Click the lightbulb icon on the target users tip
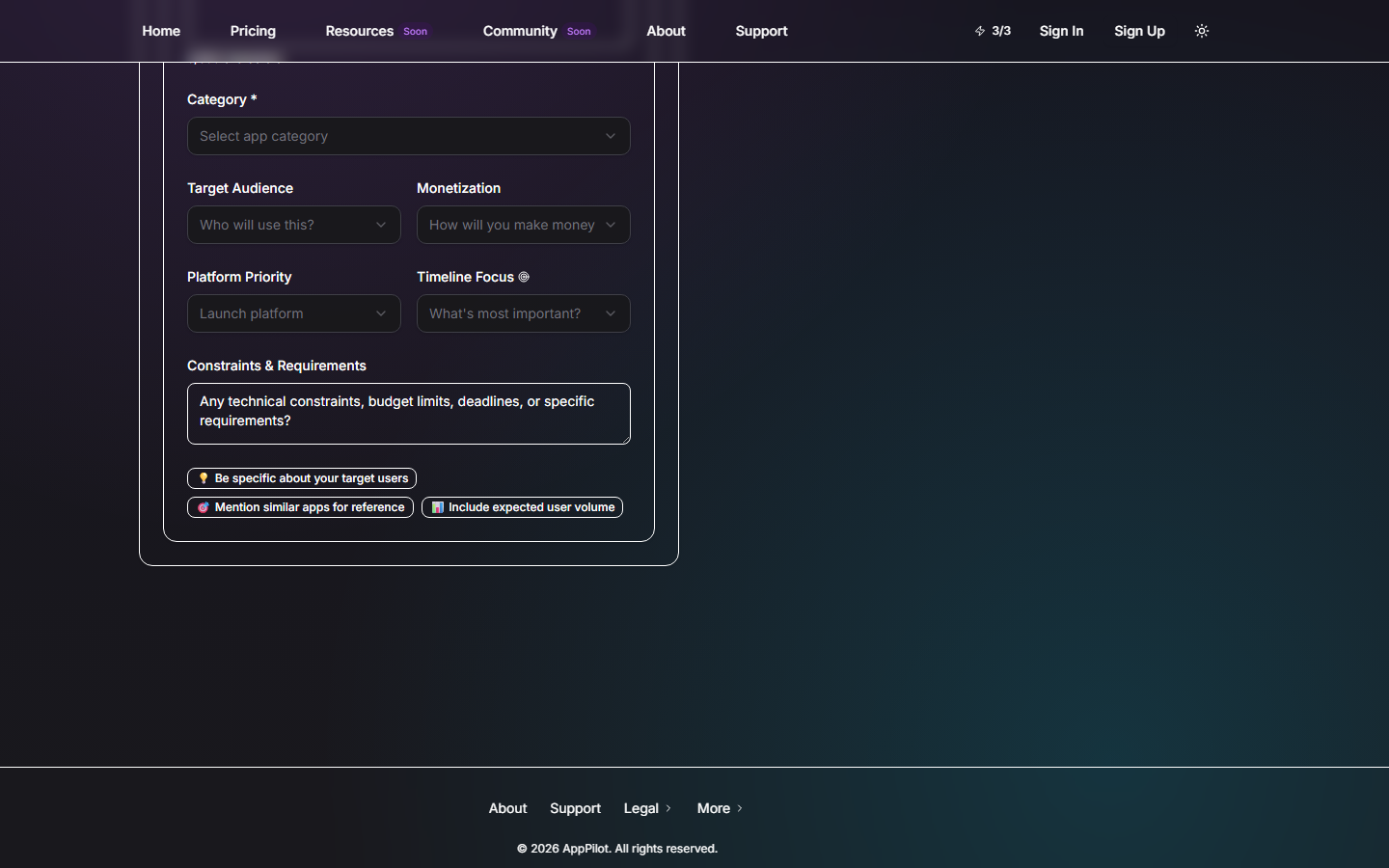Screen dimensions: 1389x868 [x=203, y=477]
